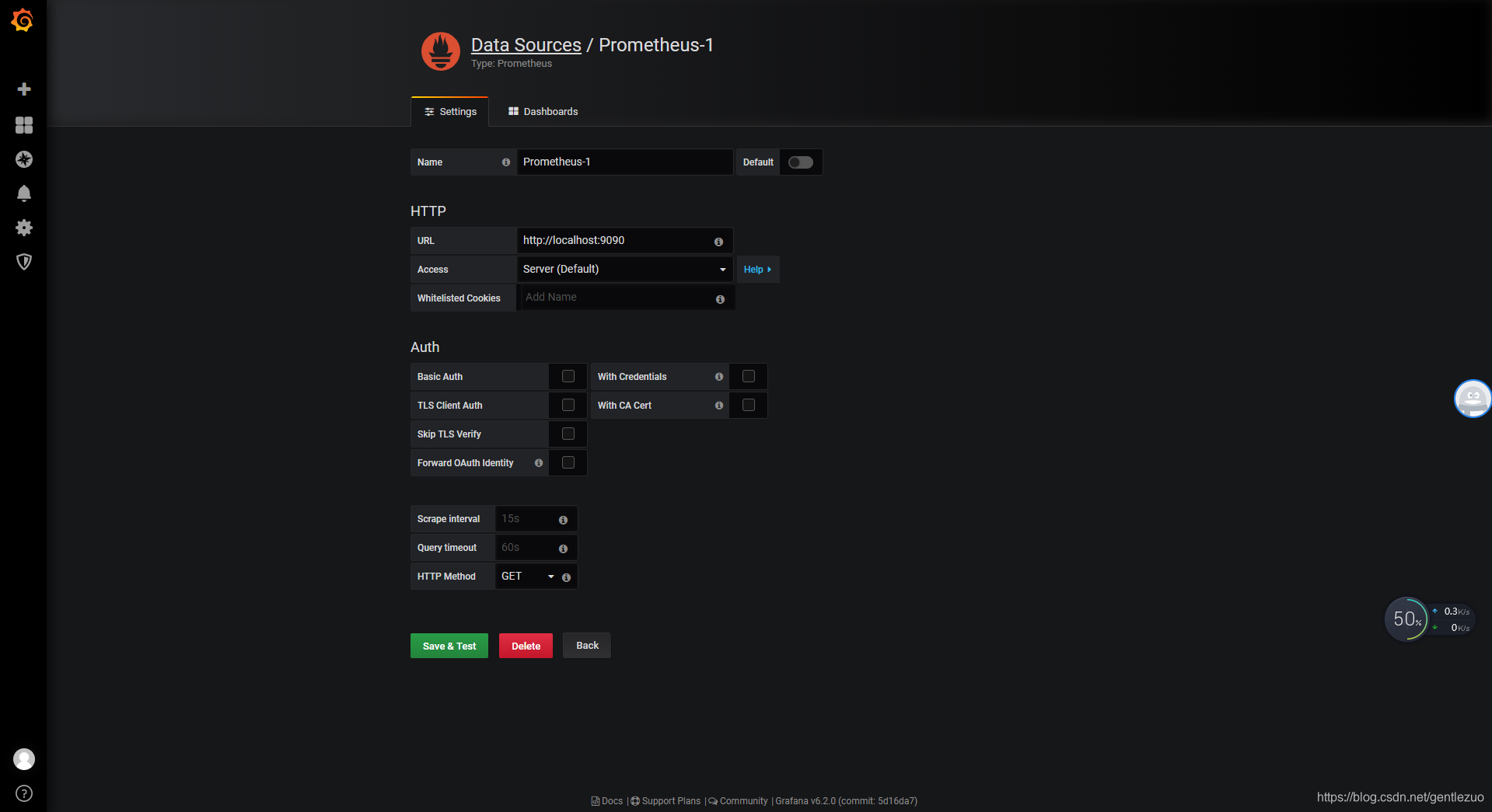Click the floating assistant avatar bubble
1492x812 pixels.
click(1473, 399)
